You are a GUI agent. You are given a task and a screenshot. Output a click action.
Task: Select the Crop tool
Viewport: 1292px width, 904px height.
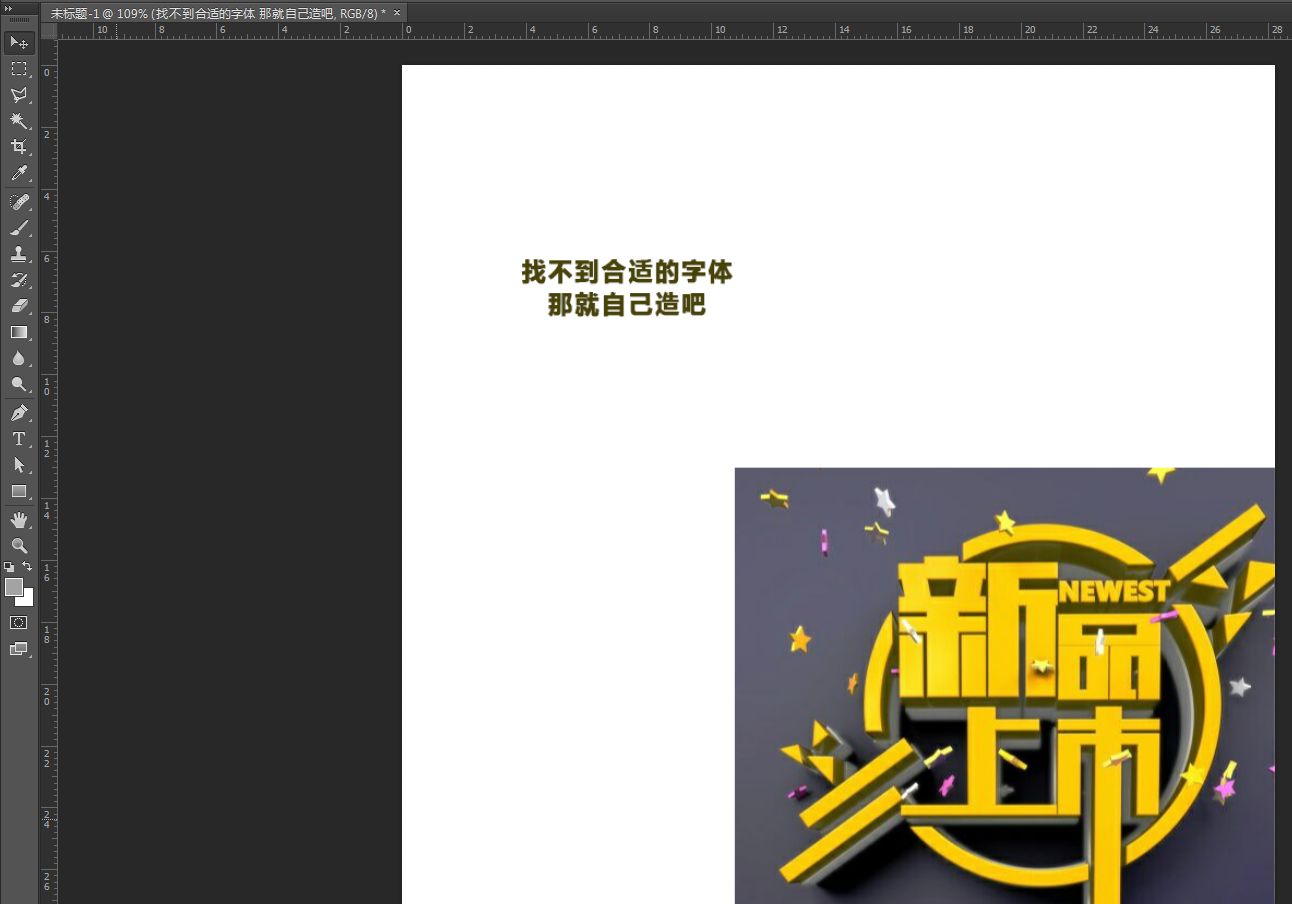pos(19,147)
